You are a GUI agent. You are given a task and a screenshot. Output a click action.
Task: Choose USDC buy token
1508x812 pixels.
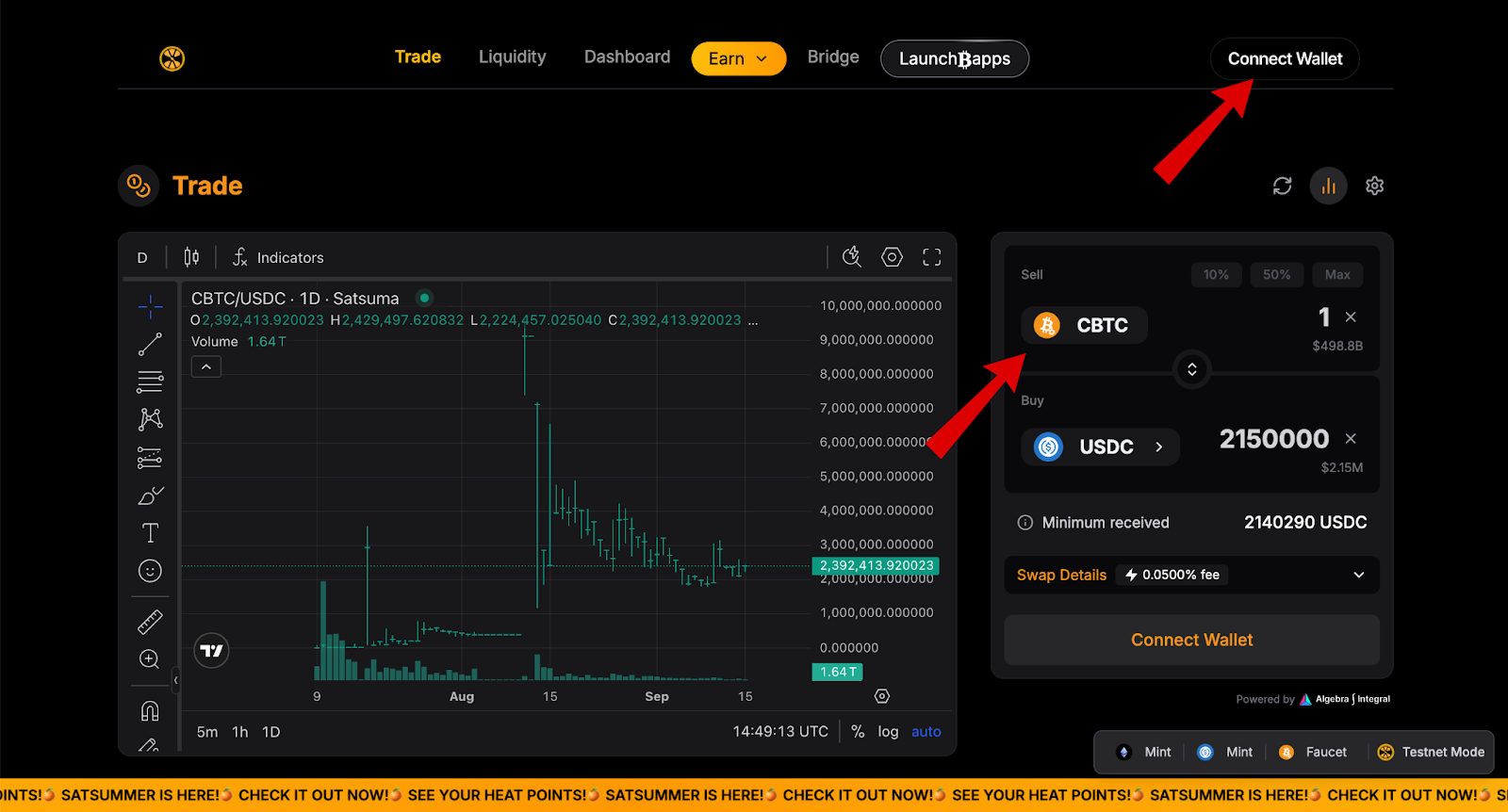tap(1100, 447)
